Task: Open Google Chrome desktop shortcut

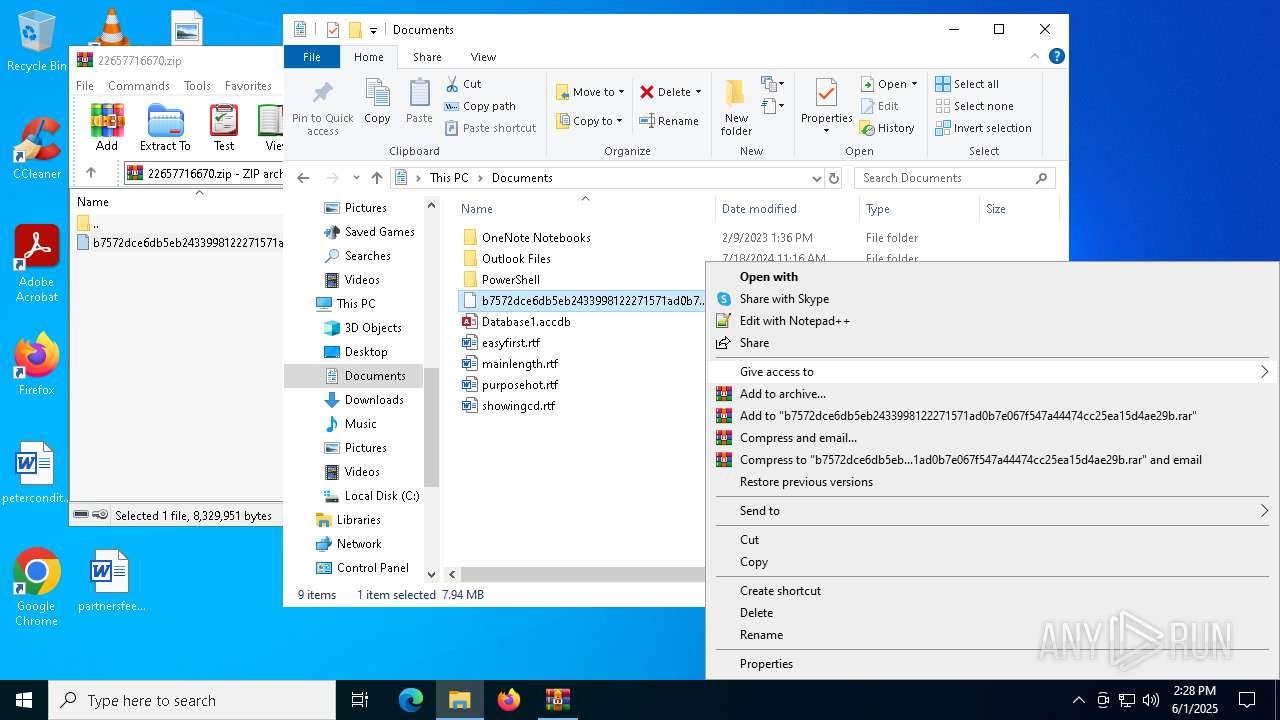Action: (x=37, y=587)
